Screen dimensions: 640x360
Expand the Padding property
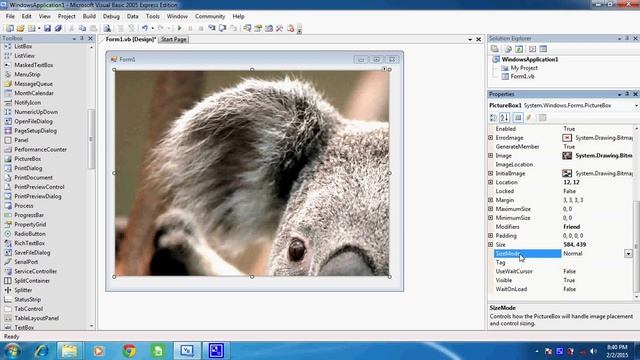coord(491,236)
